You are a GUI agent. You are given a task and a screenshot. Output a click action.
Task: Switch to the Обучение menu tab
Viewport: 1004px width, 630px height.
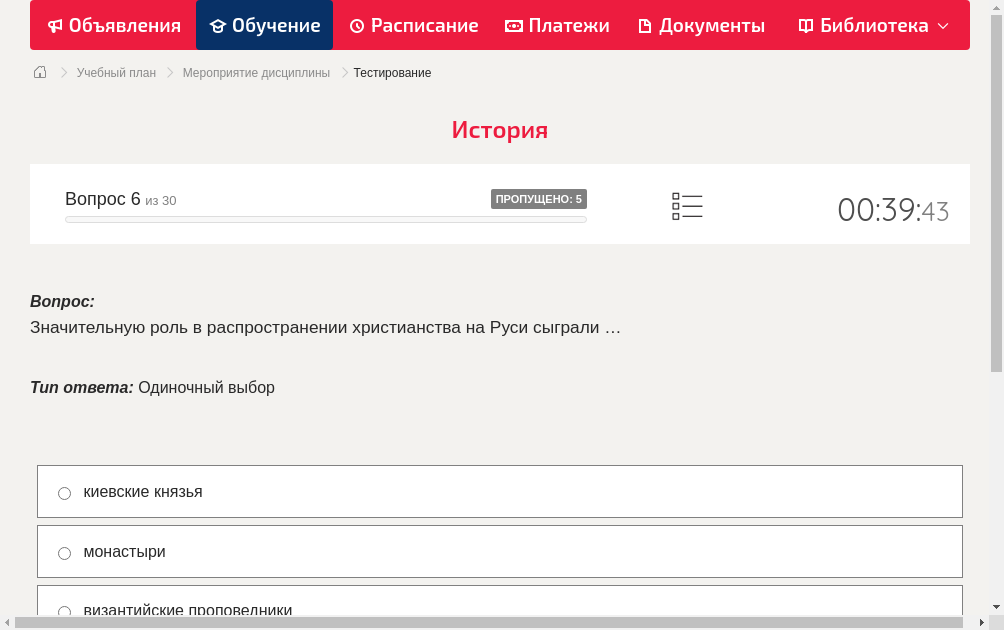pos(264,25)
